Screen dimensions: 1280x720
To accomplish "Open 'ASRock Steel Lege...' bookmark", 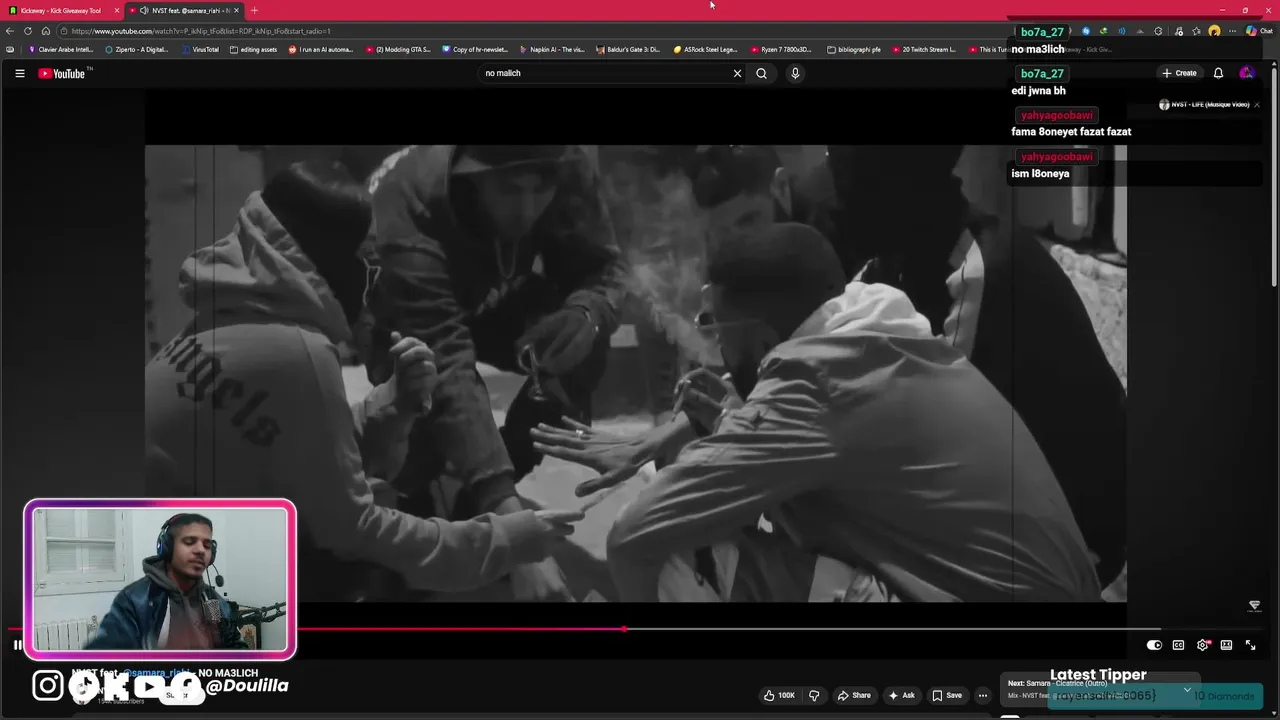I will click(706, 49).
